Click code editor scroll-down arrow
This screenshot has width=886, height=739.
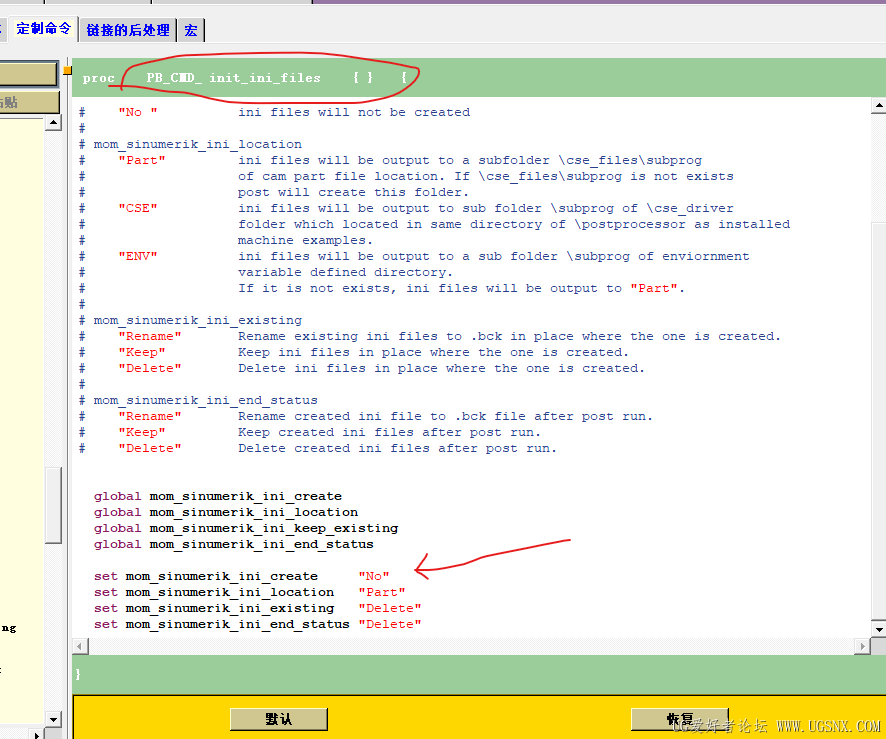click(x=879, y=629)
